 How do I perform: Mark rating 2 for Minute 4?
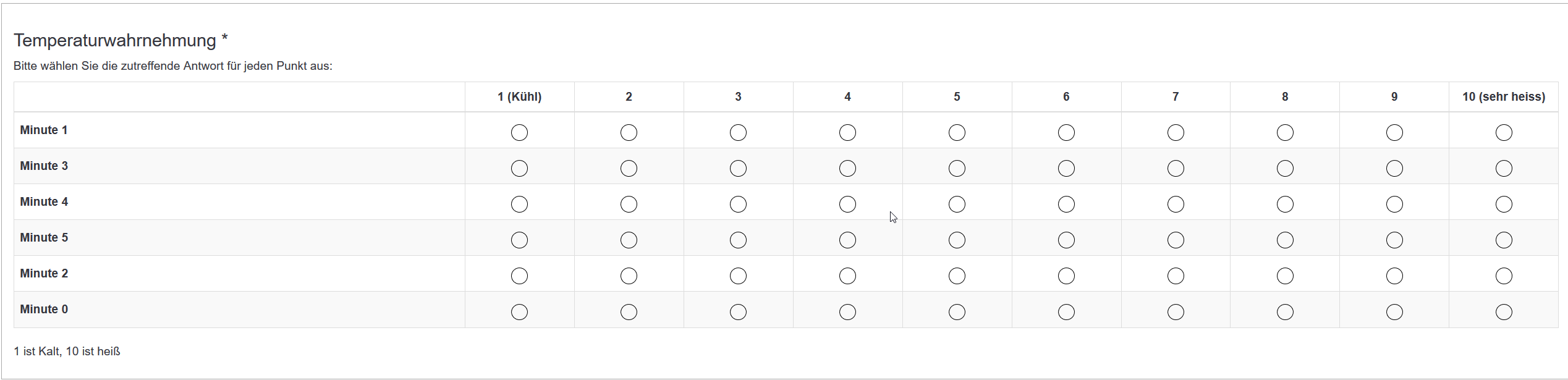pyautogui.click(x=629, y=205)
